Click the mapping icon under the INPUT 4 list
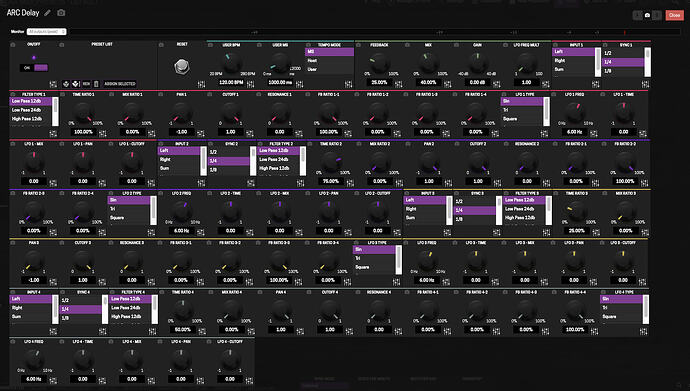 [53, 331]
